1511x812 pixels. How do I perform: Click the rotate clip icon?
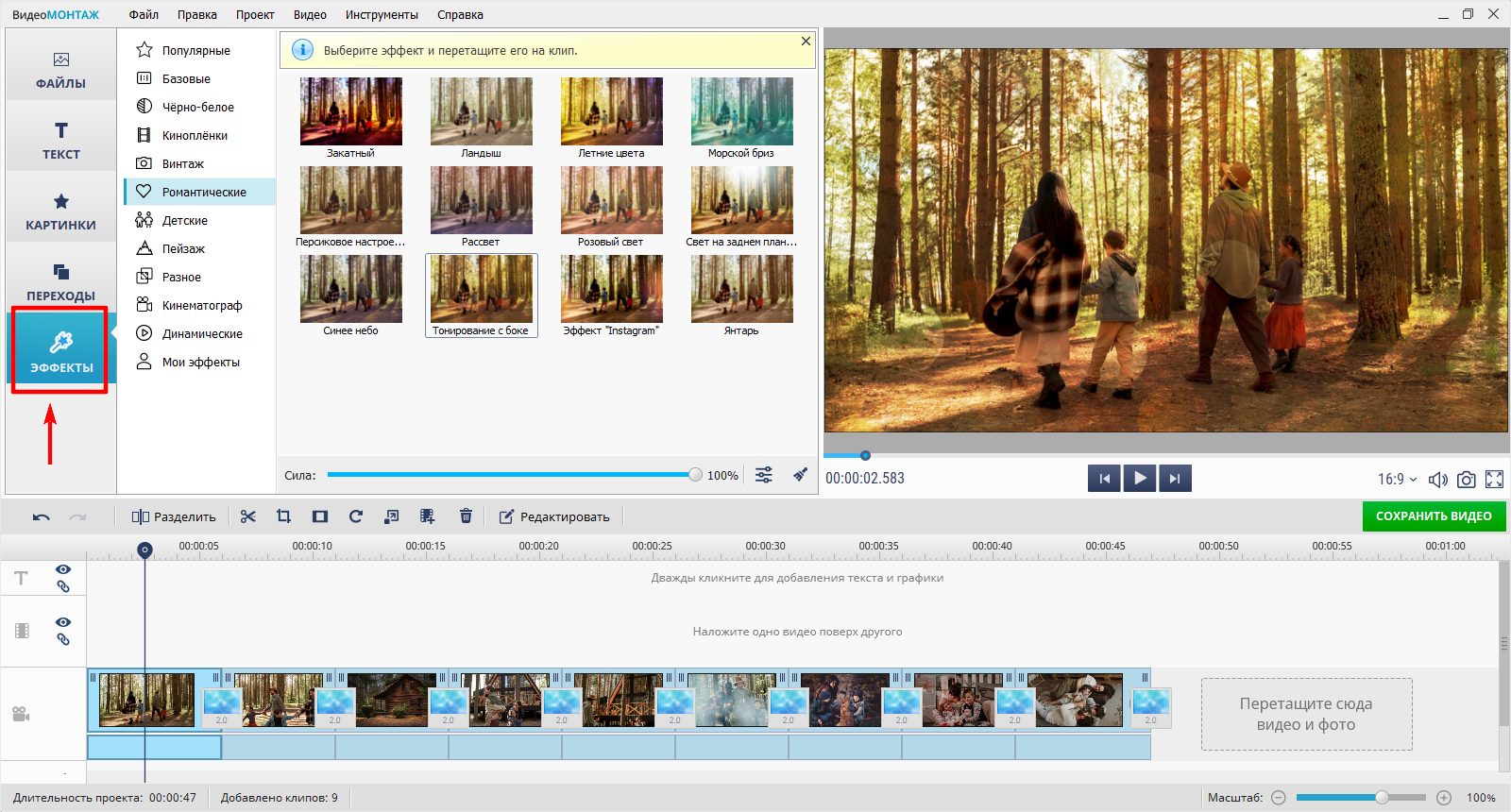point(356,516)
